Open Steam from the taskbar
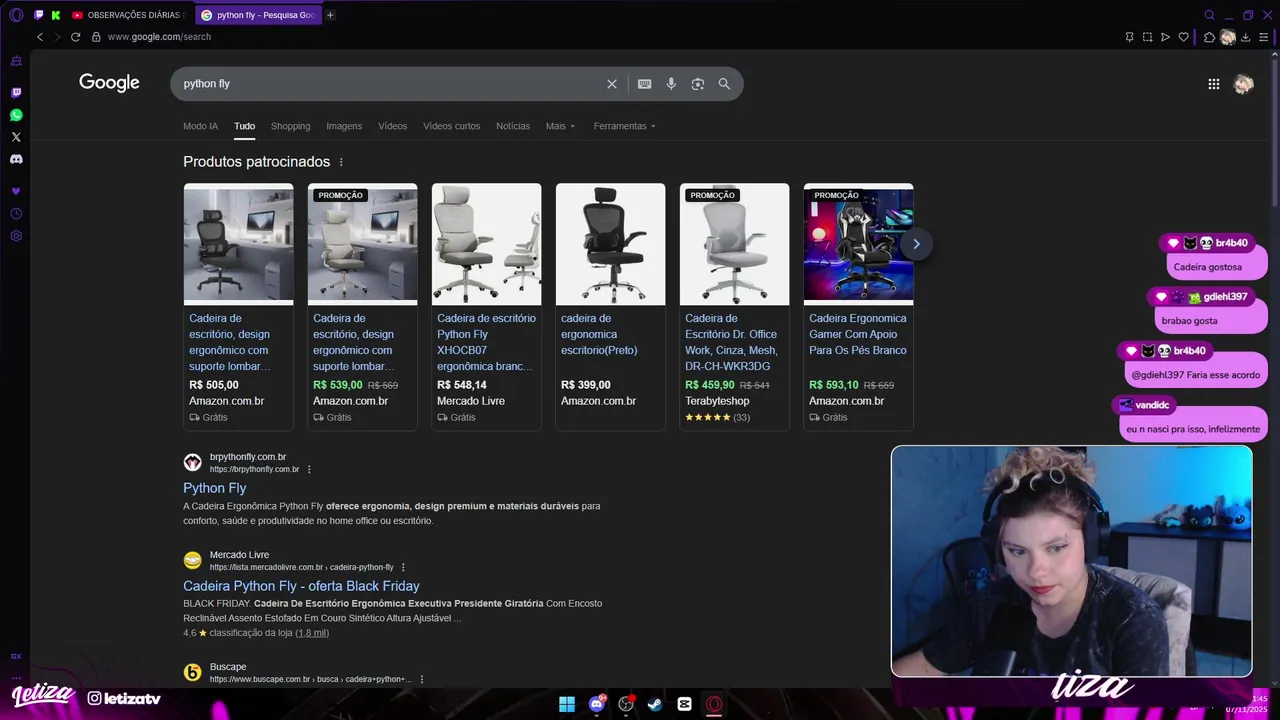 tap(655, 704)
